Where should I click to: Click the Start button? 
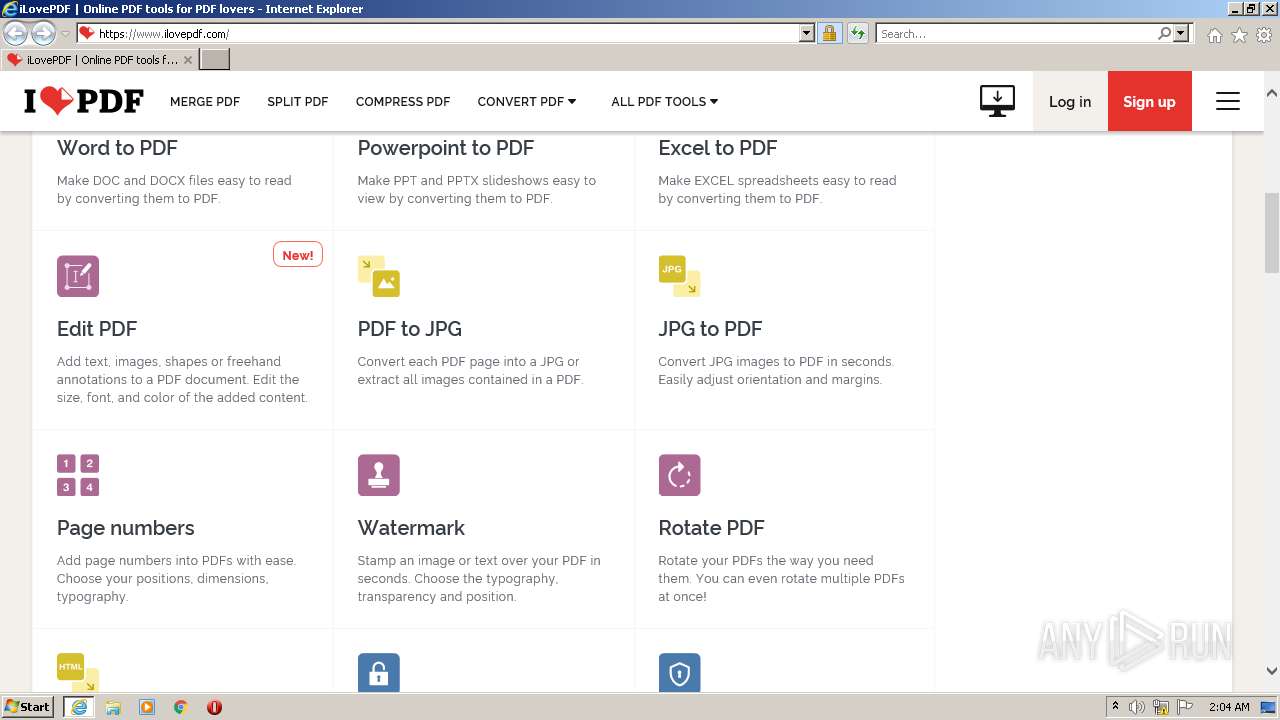(27, 707)
